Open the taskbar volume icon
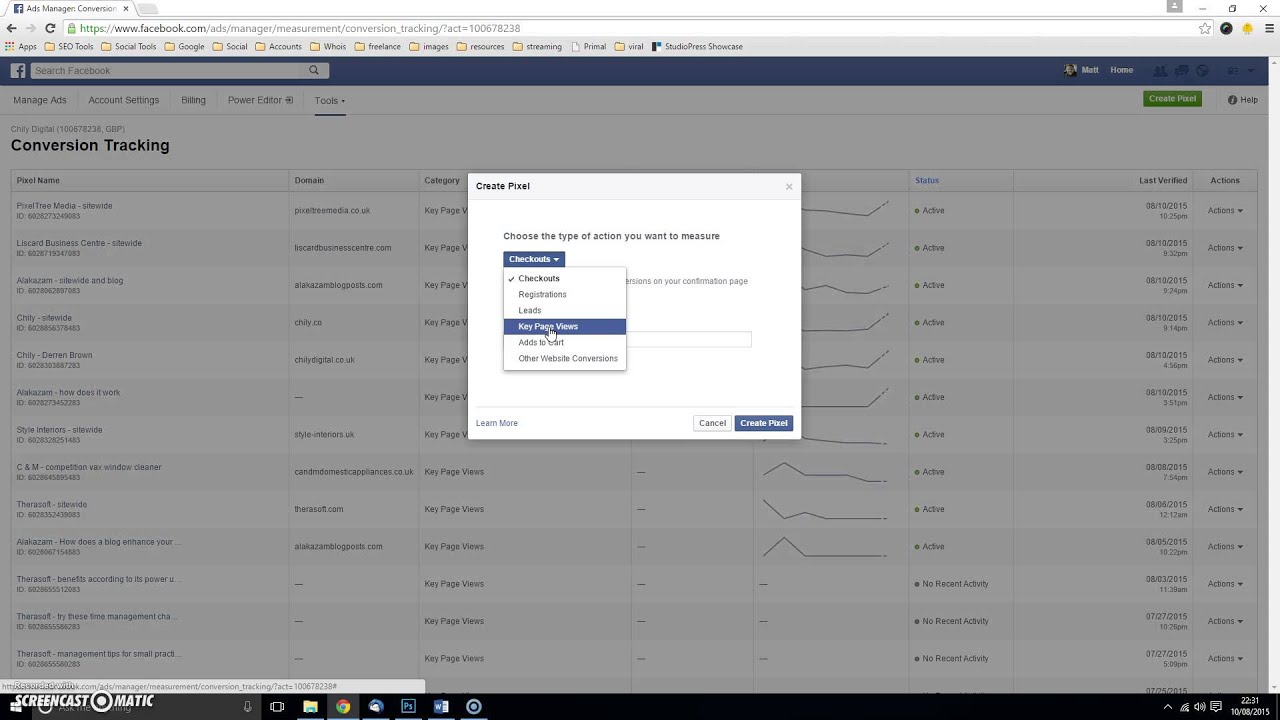Screen dimensions: 1280x720 (x=1199, y=707)
